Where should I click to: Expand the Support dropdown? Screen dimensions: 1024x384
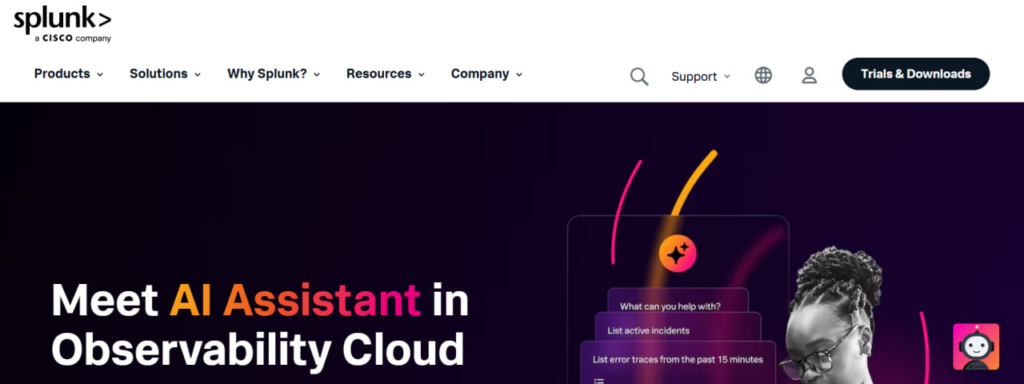(x=701, y=76)
